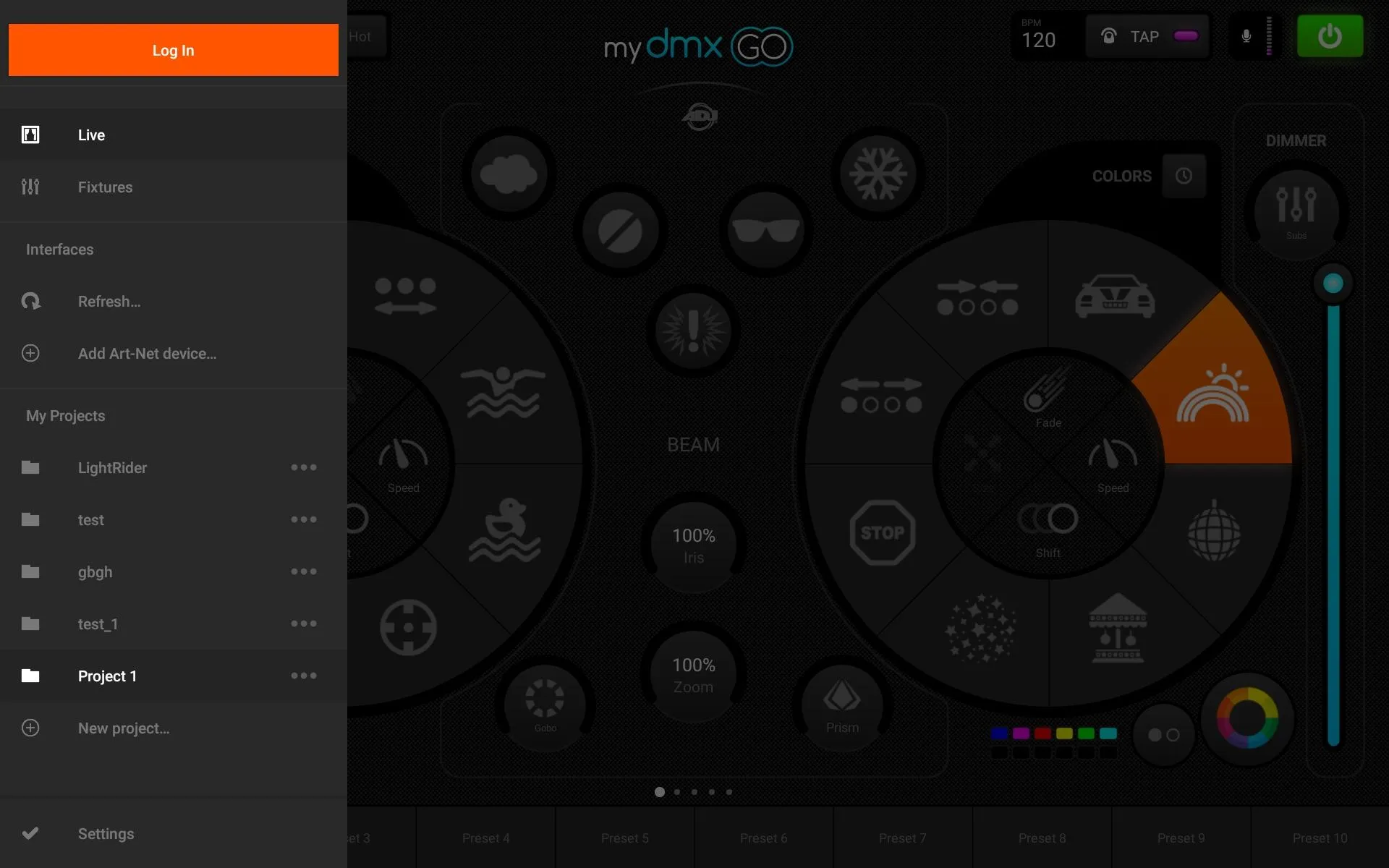Click the gobo wheel icon
The height and width of the screenshot is (868, 1389).
click(548, 700)
